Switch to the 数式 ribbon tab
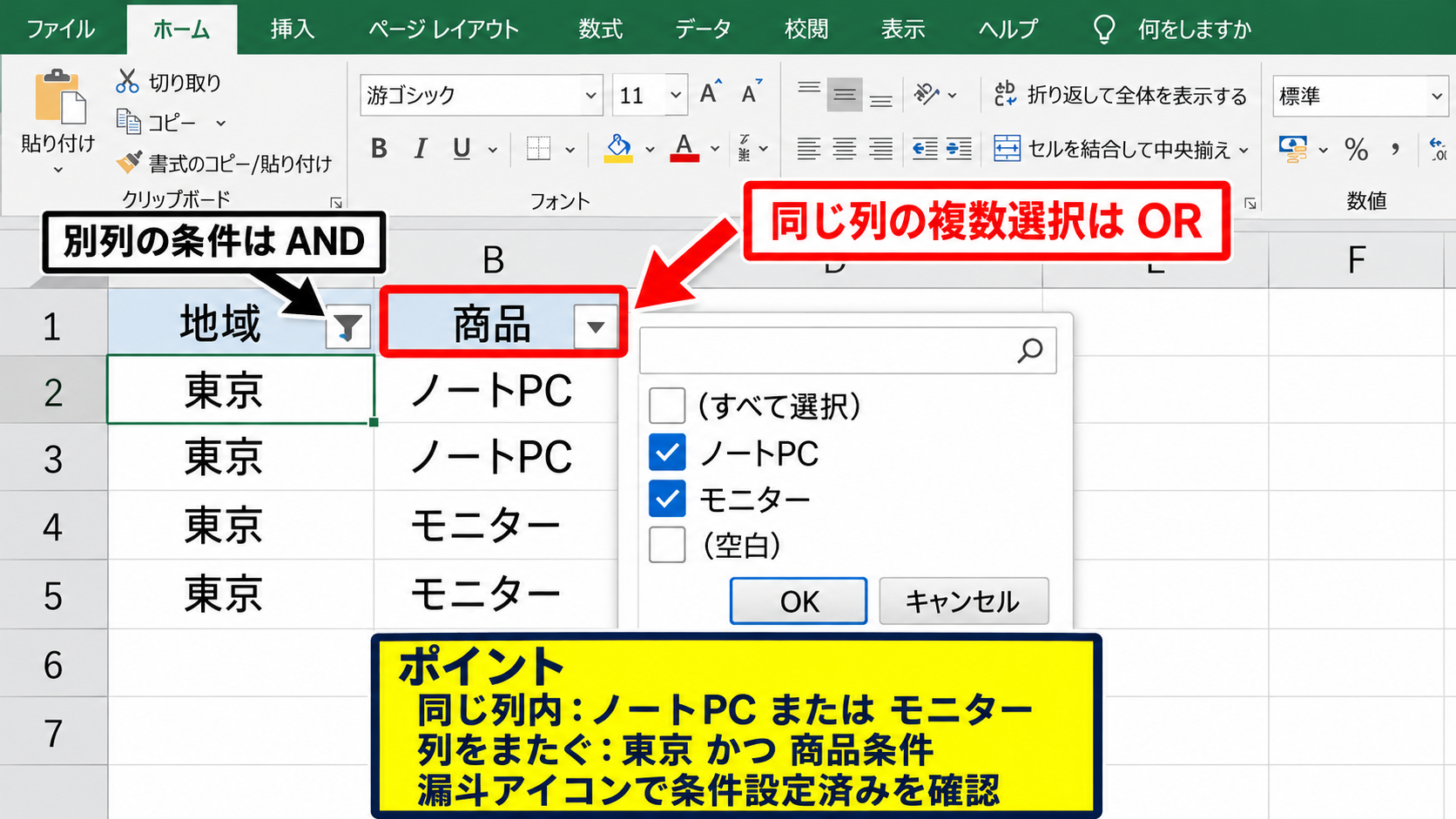Screen dimensions: 1456x819 601,29
